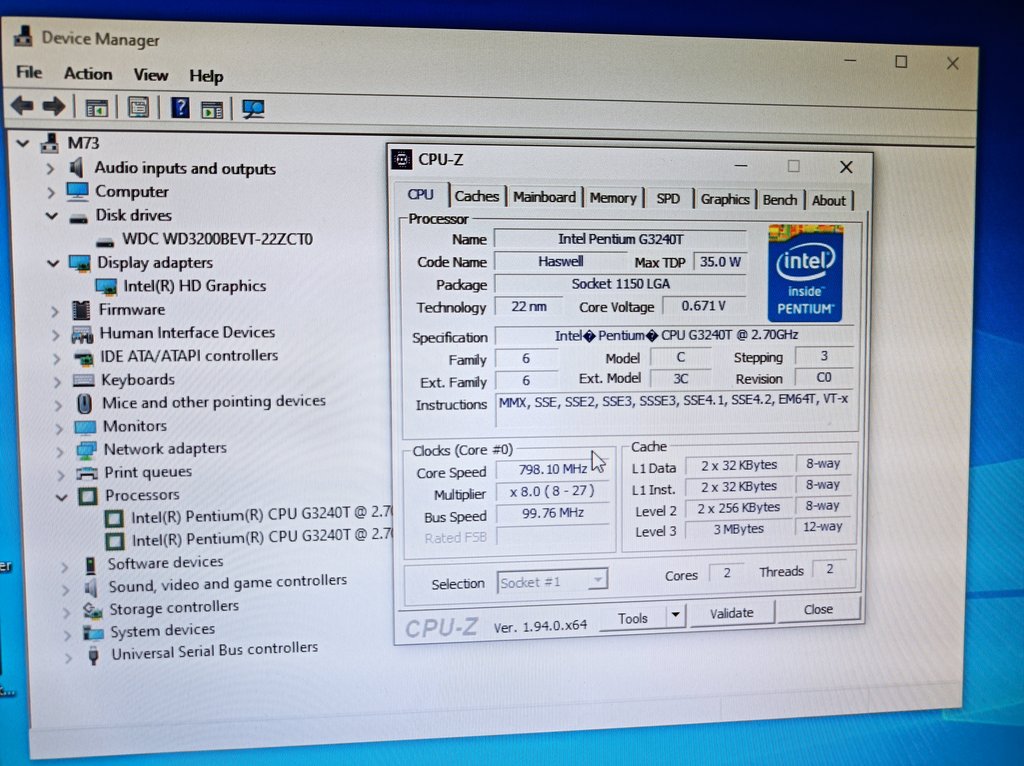Click the Mice and other pointing devices icon
The image size is (1024, 766).
pos(84,403)
